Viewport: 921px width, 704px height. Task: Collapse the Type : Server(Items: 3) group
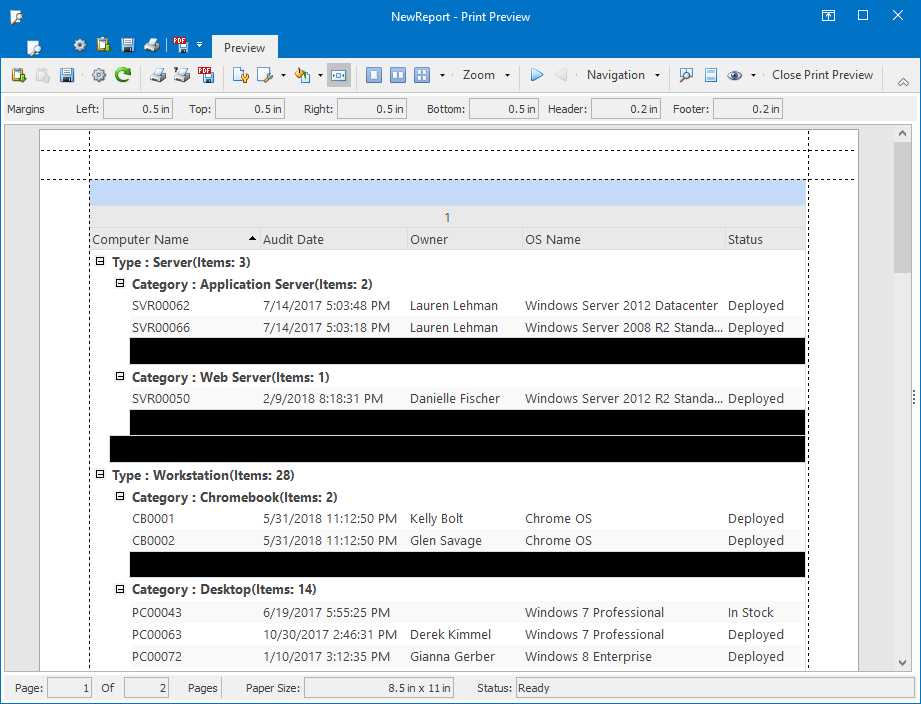coord(100,261)
